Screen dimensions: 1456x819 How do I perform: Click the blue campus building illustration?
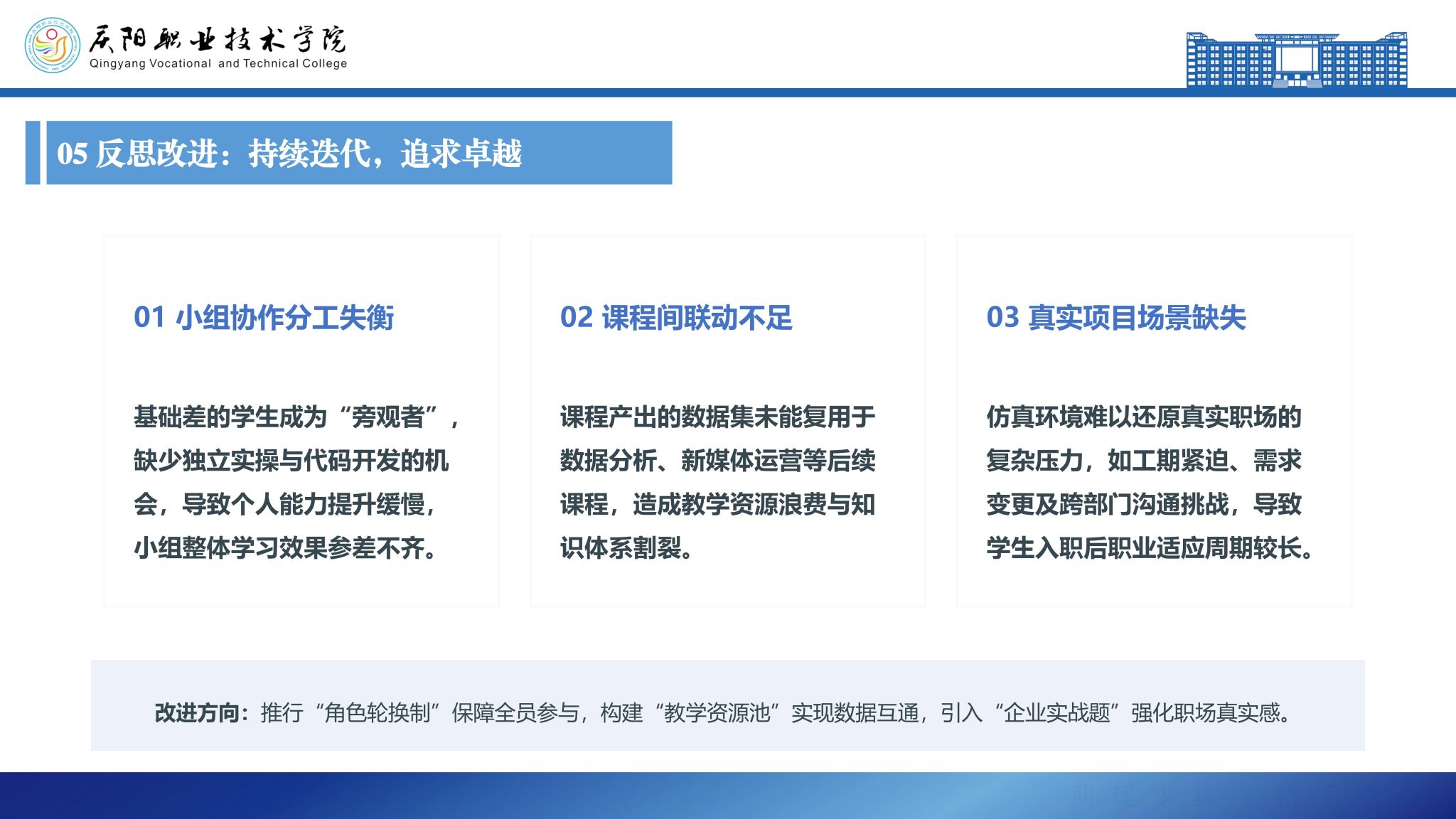pyautogui.click(x=1297, y=60)
